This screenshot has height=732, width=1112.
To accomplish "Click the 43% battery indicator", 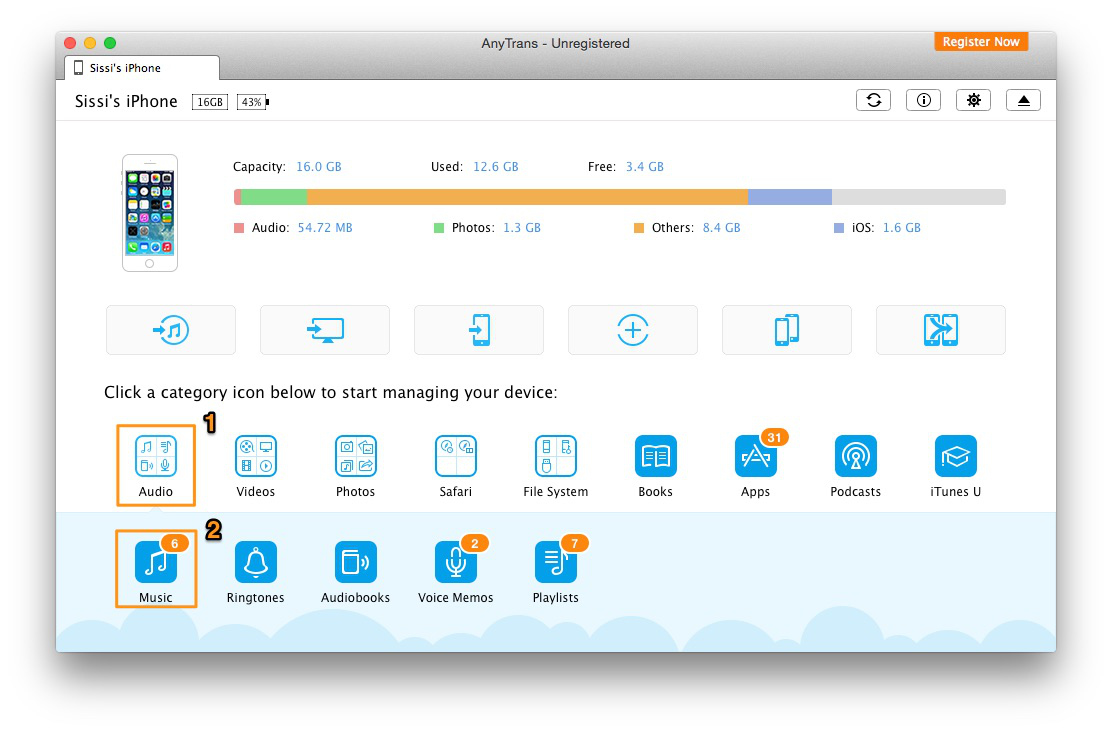I will (x=252, y=102).
